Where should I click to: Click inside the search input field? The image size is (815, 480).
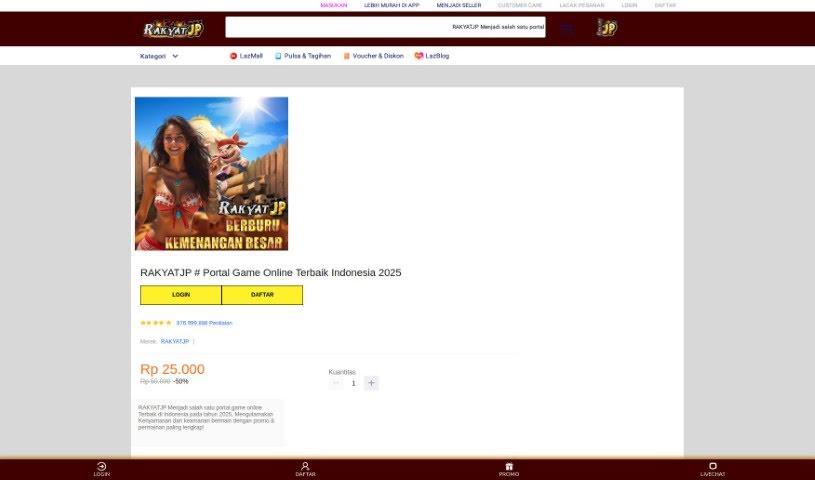point(385,27)
